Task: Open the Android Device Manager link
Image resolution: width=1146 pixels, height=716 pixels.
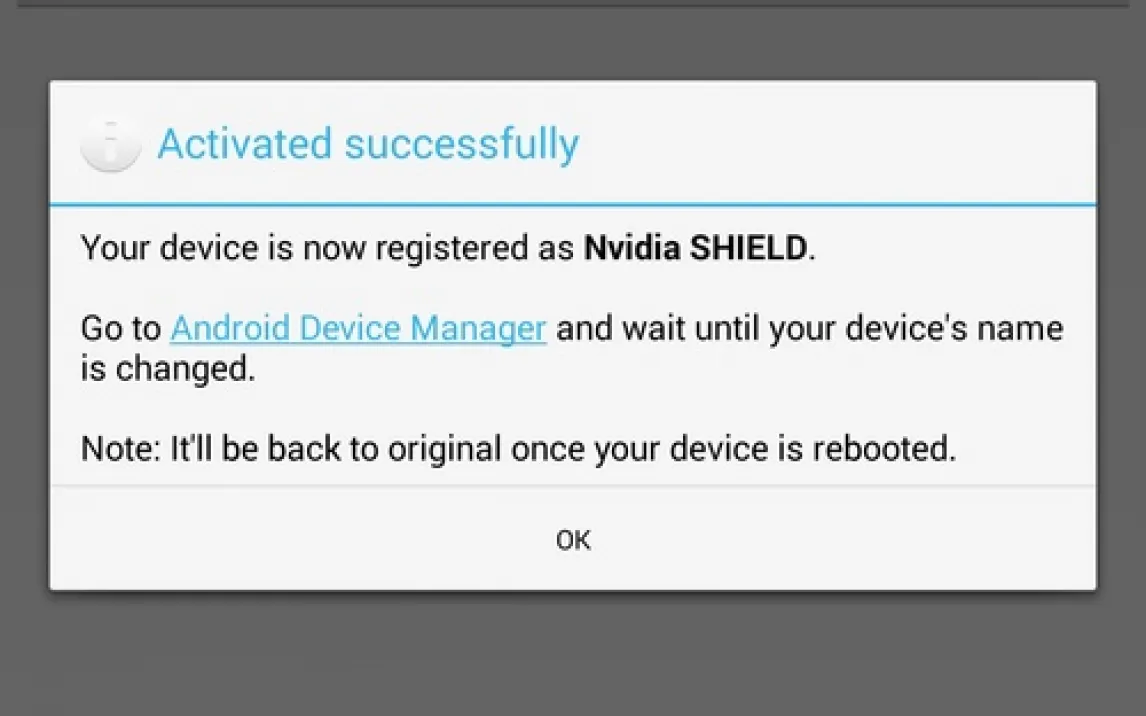Action: point(358,328)
